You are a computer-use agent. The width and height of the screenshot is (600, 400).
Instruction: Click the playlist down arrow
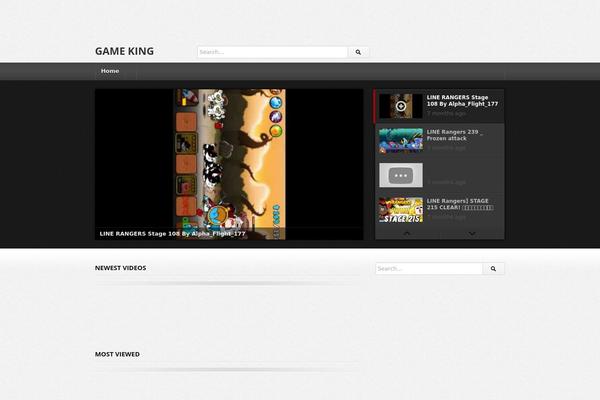point(472,233)
